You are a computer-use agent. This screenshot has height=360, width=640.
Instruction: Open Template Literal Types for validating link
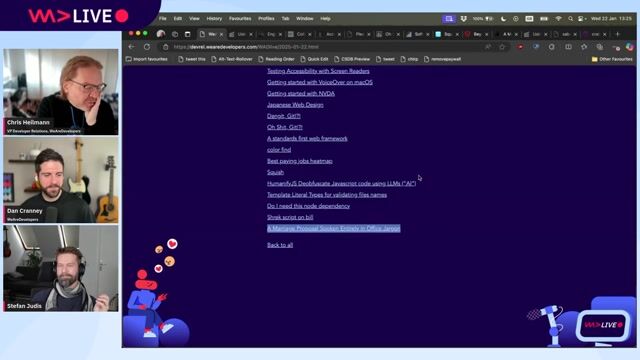pyautogui.click(x=327, y=195)
